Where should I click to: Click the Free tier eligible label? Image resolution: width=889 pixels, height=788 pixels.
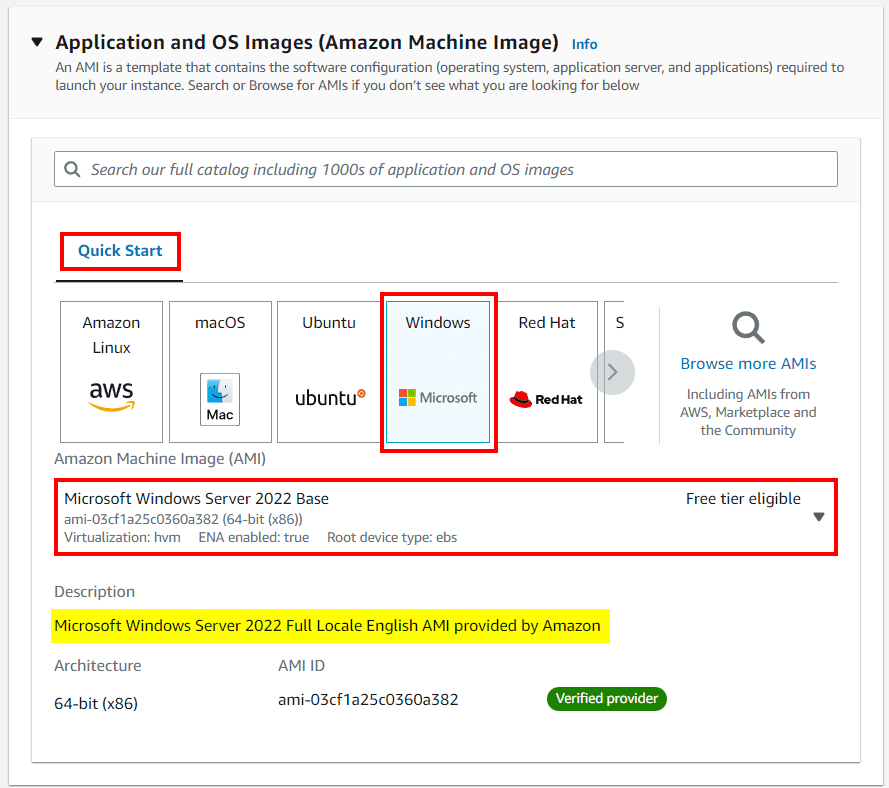(x=742, y=499)
